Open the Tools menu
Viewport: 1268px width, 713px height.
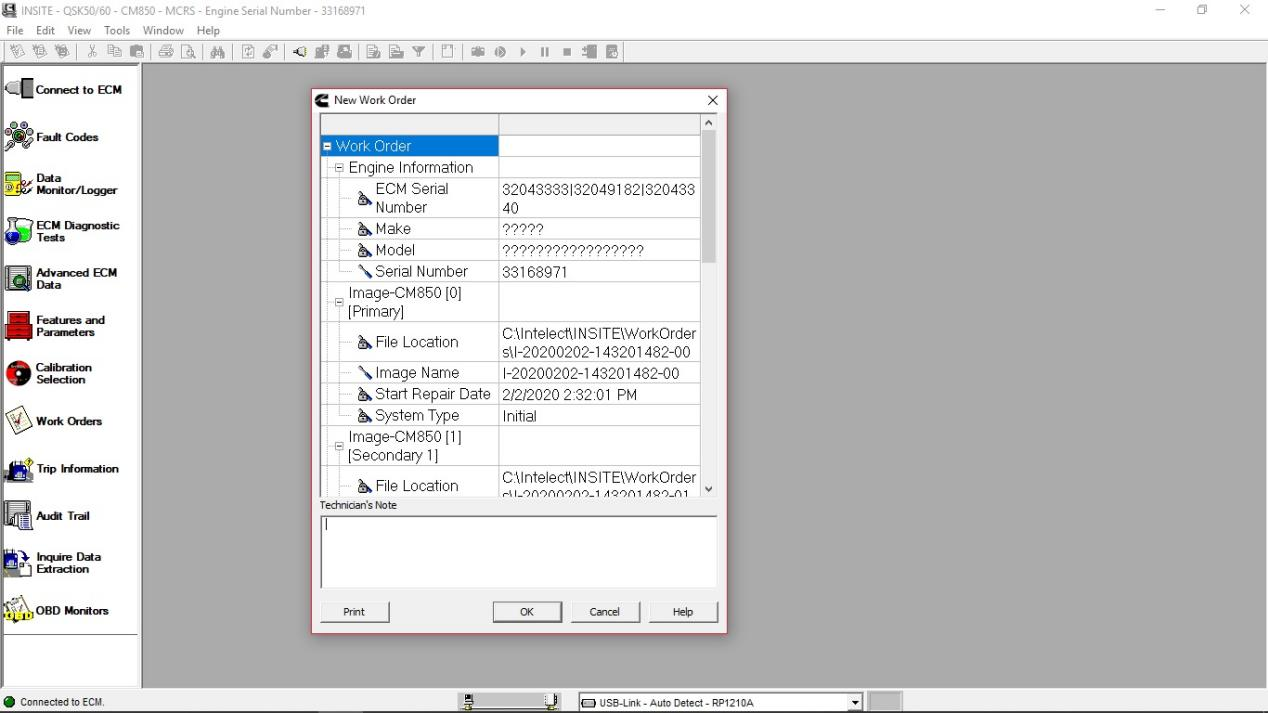tap(117, 31)
